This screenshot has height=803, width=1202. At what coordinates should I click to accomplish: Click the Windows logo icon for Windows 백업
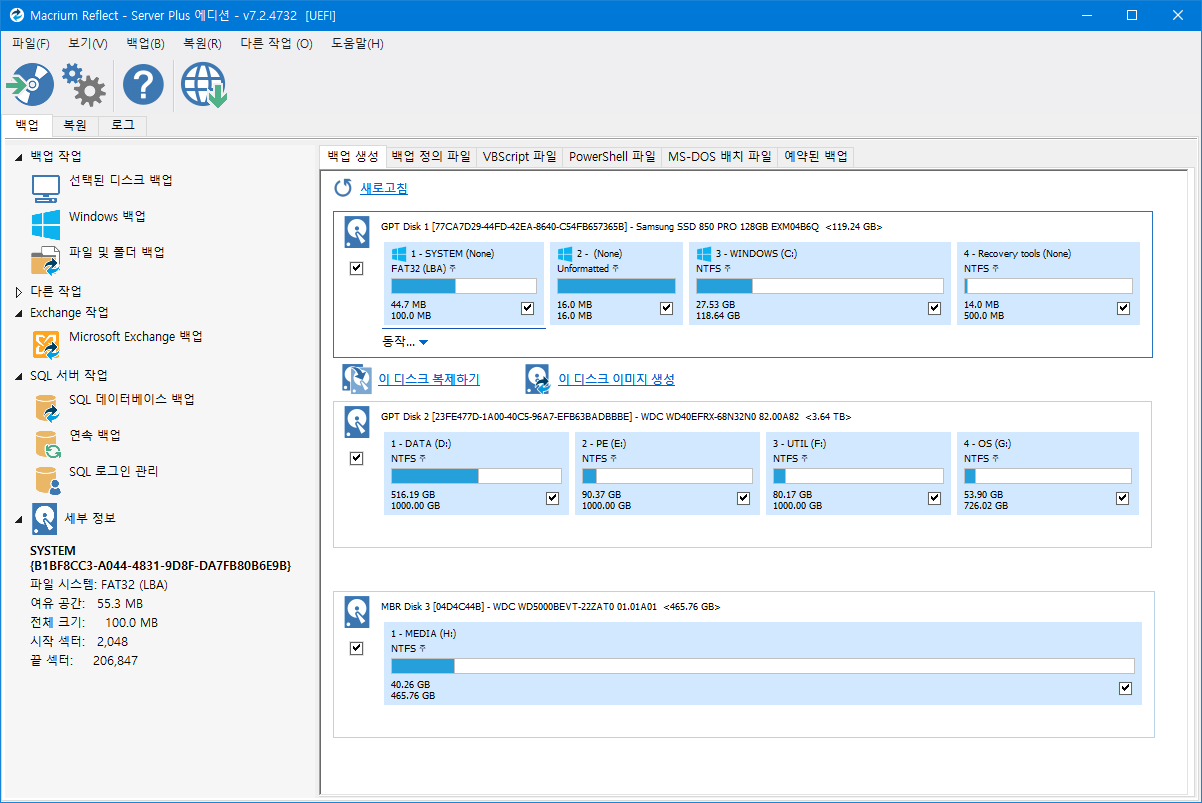click(x=46, y=224)
